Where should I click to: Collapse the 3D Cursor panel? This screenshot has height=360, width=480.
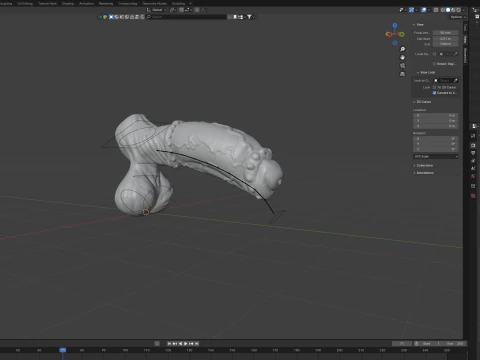click(x=414, y=102)
